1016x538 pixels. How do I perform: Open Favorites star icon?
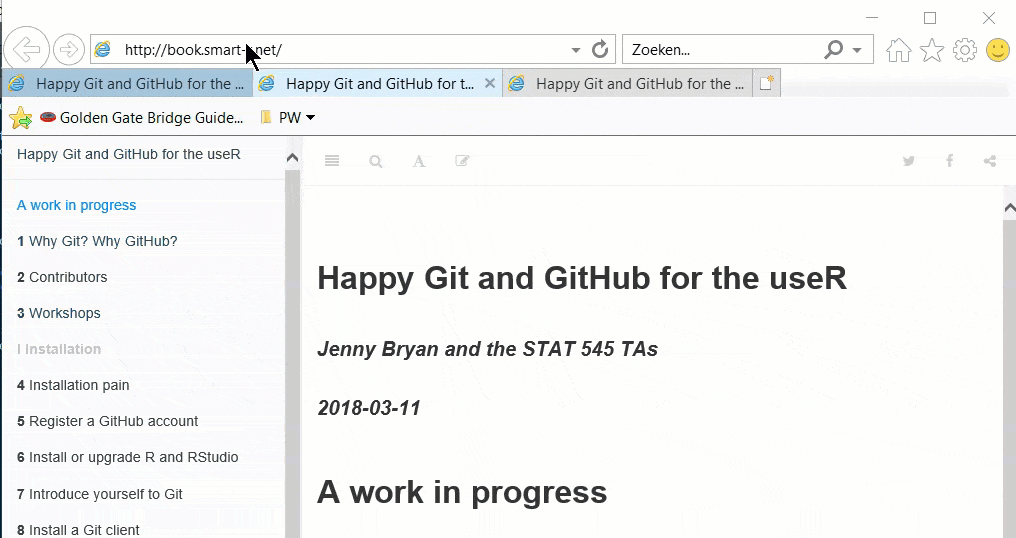pos(932,50)
